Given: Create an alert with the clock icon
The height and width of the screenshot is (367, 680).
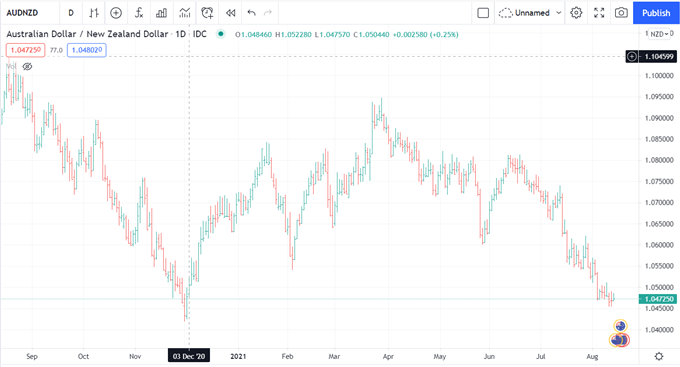Looking at the screenshot, I should (x=207, y=13).
